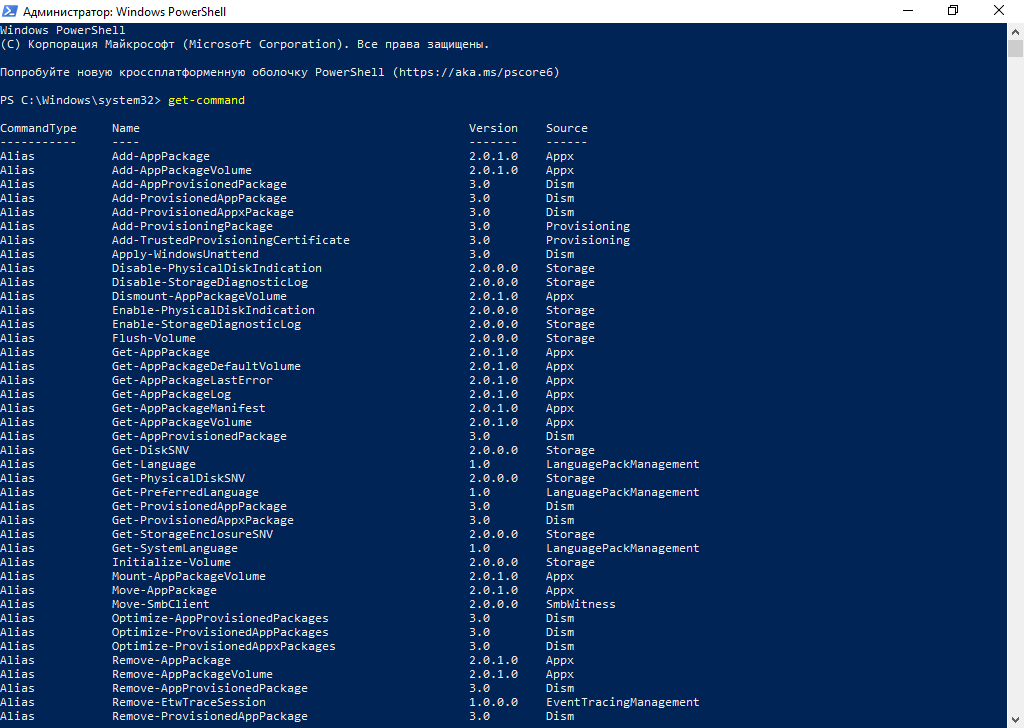Click the scrollbar up arrow

click(1015, 30)
